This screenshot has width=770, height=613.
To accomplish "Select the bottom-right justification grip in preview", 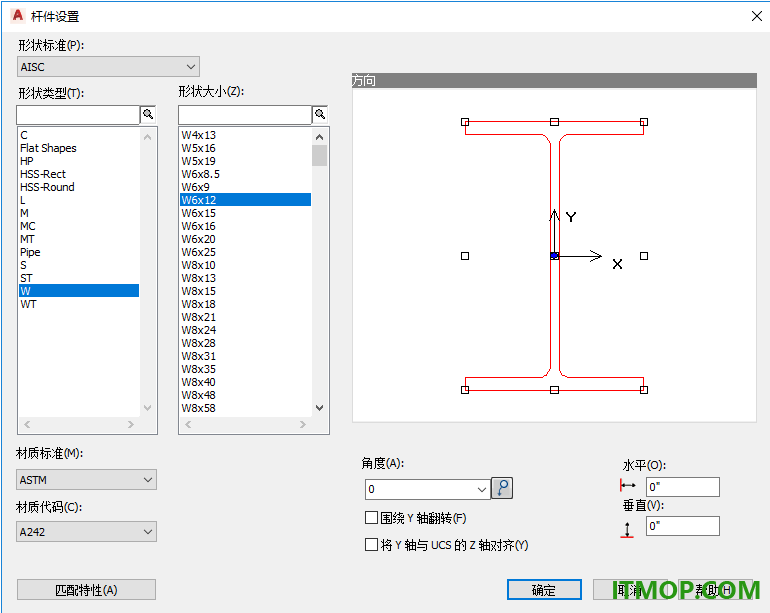I will (644, 390).
